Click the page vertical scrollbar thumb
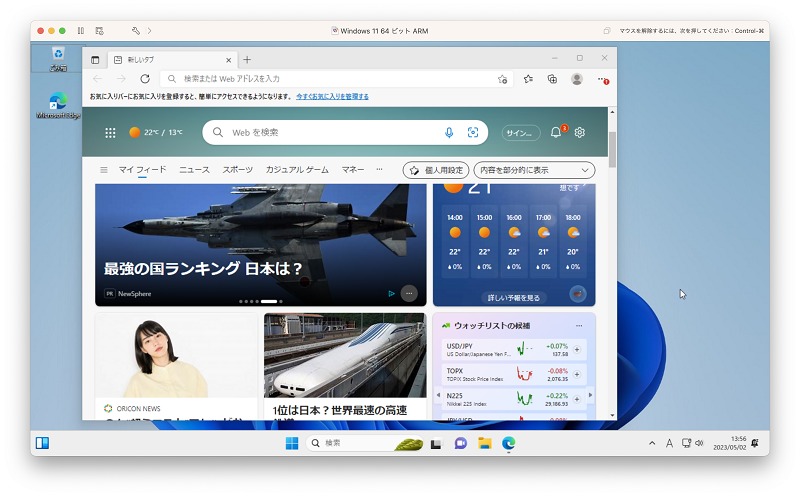800x496 pixels. click(x=612, y=149)
